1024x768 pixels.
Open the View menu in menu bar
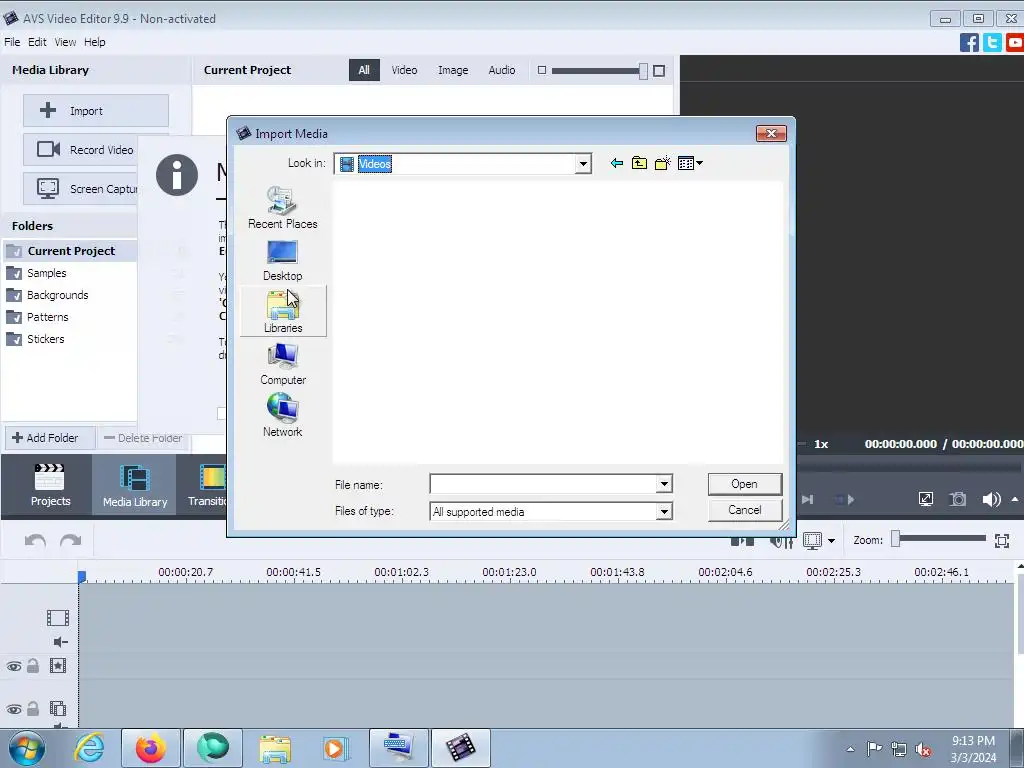65,42
